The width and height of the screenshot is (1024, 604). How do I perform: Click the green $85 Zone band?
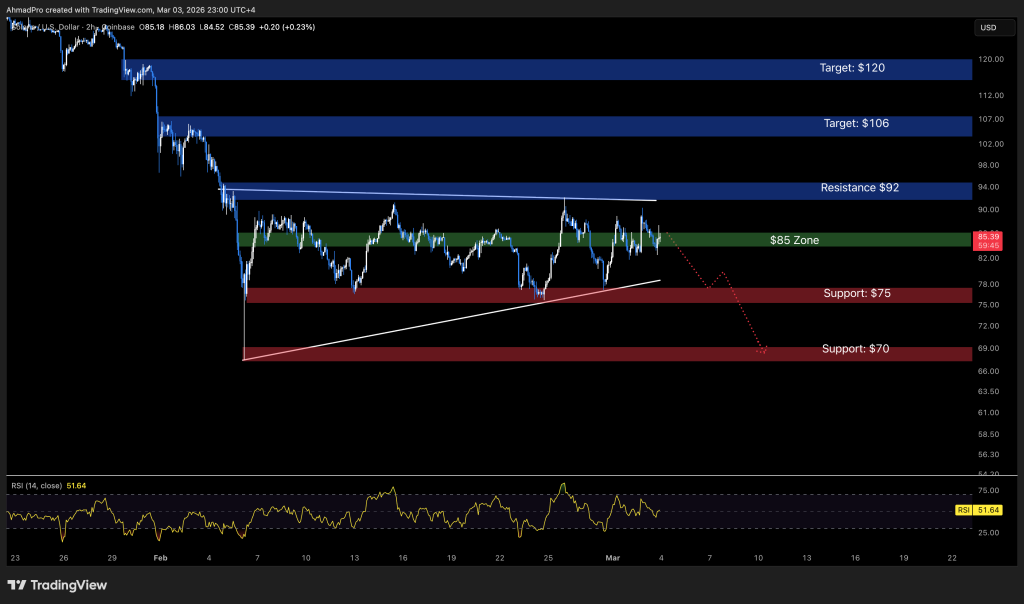click(x=793, y=240)
